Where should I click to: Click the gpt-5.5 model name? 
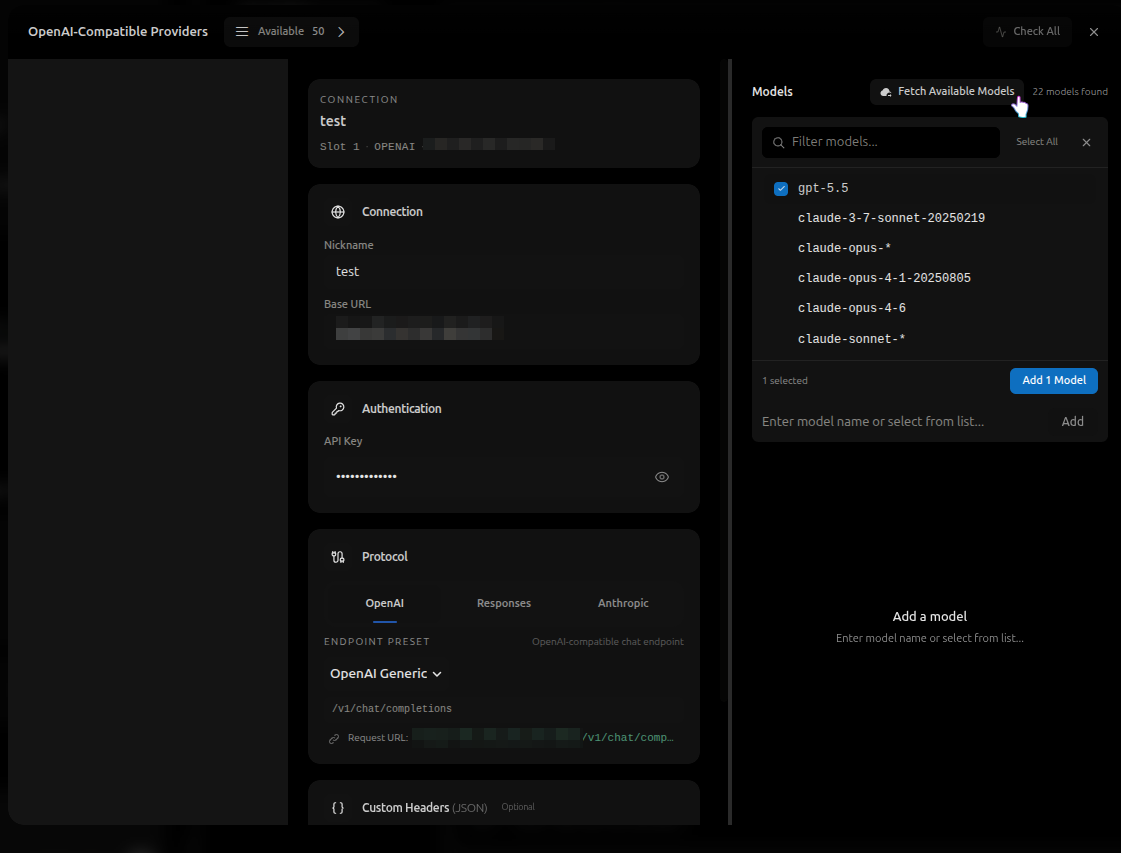pos(823,188)
